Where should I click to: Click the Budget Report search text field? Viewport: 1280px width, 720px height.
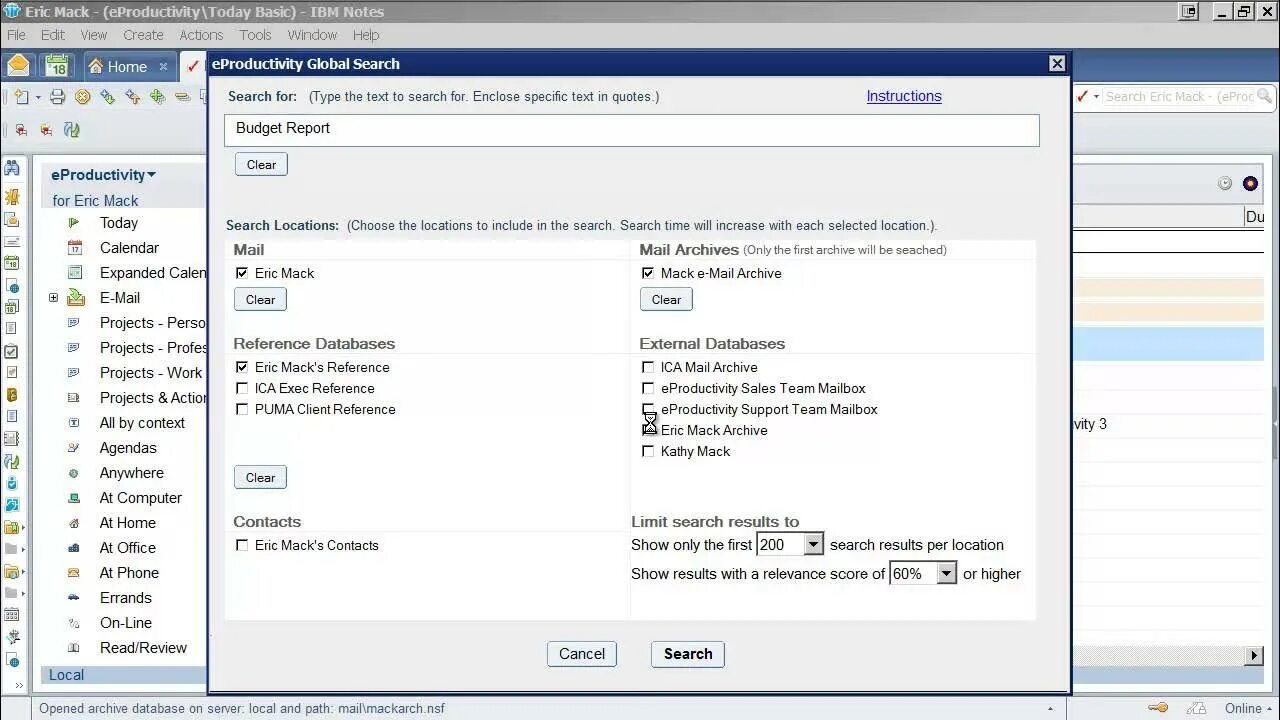[x=632, y=130]
